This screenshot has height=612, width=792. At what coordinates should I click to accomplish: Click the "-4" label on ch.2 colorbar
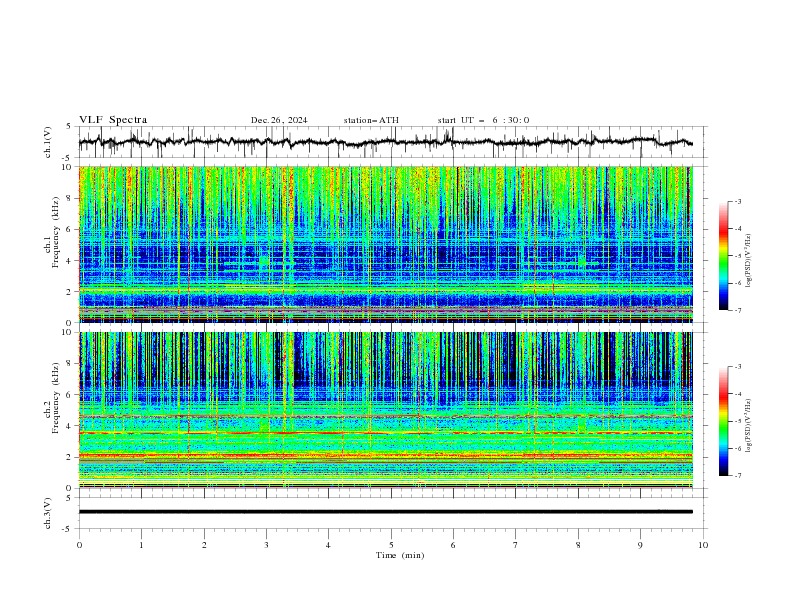click(738, 394)
